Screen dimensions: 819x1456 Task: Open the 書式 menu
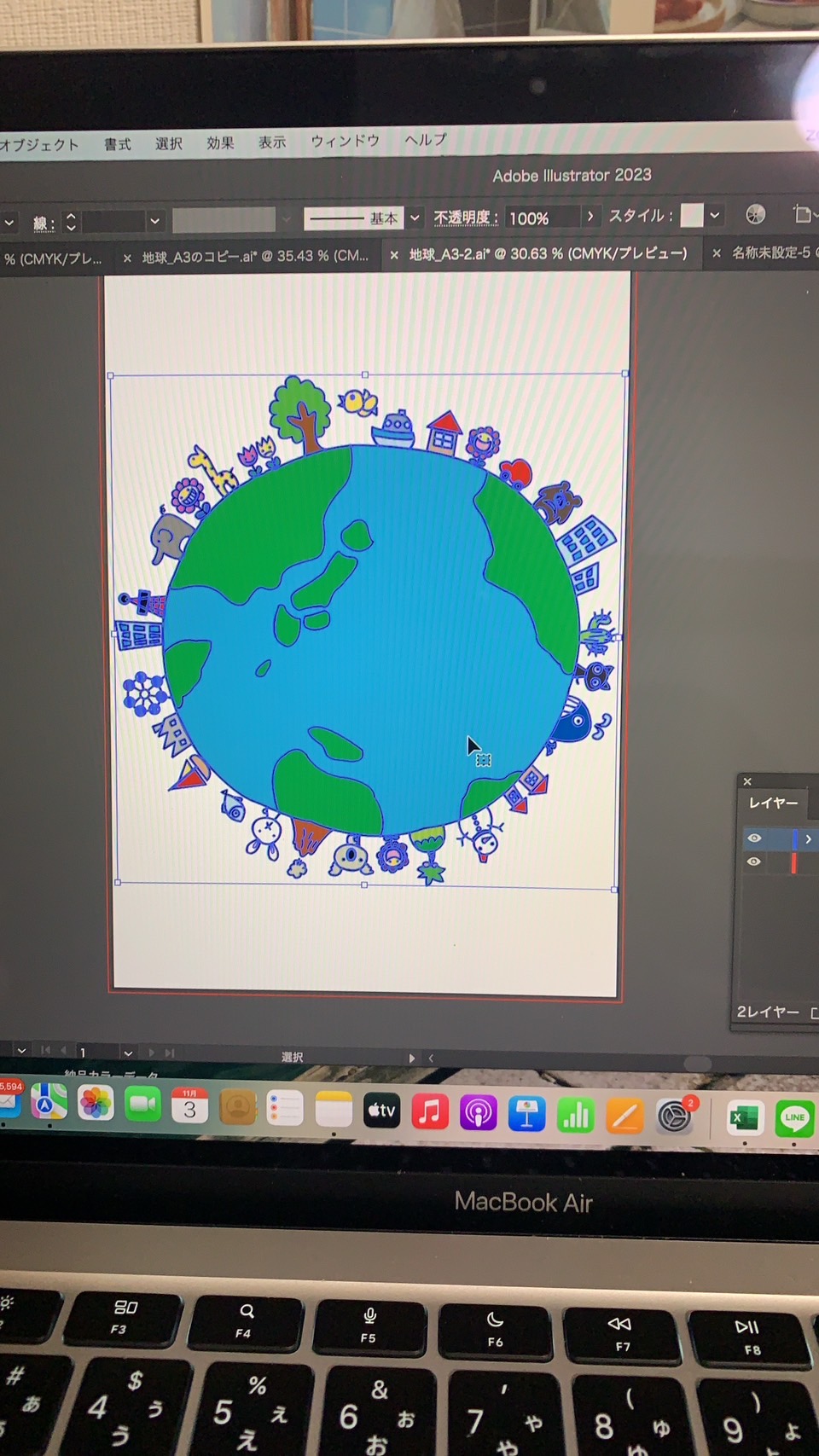[x=118, y=144]
